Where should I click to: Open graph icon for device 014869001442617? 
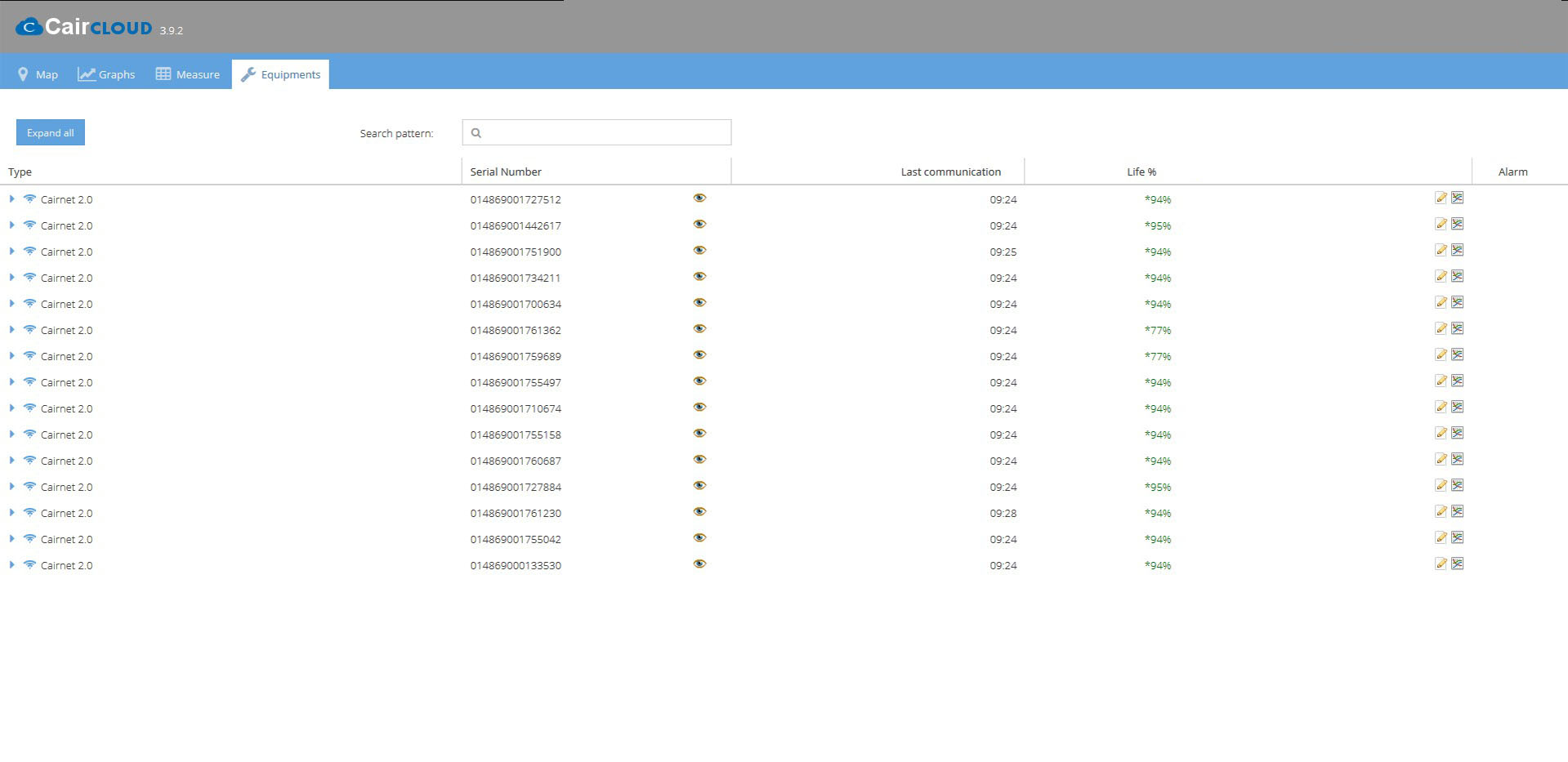tap(1457, 225)
